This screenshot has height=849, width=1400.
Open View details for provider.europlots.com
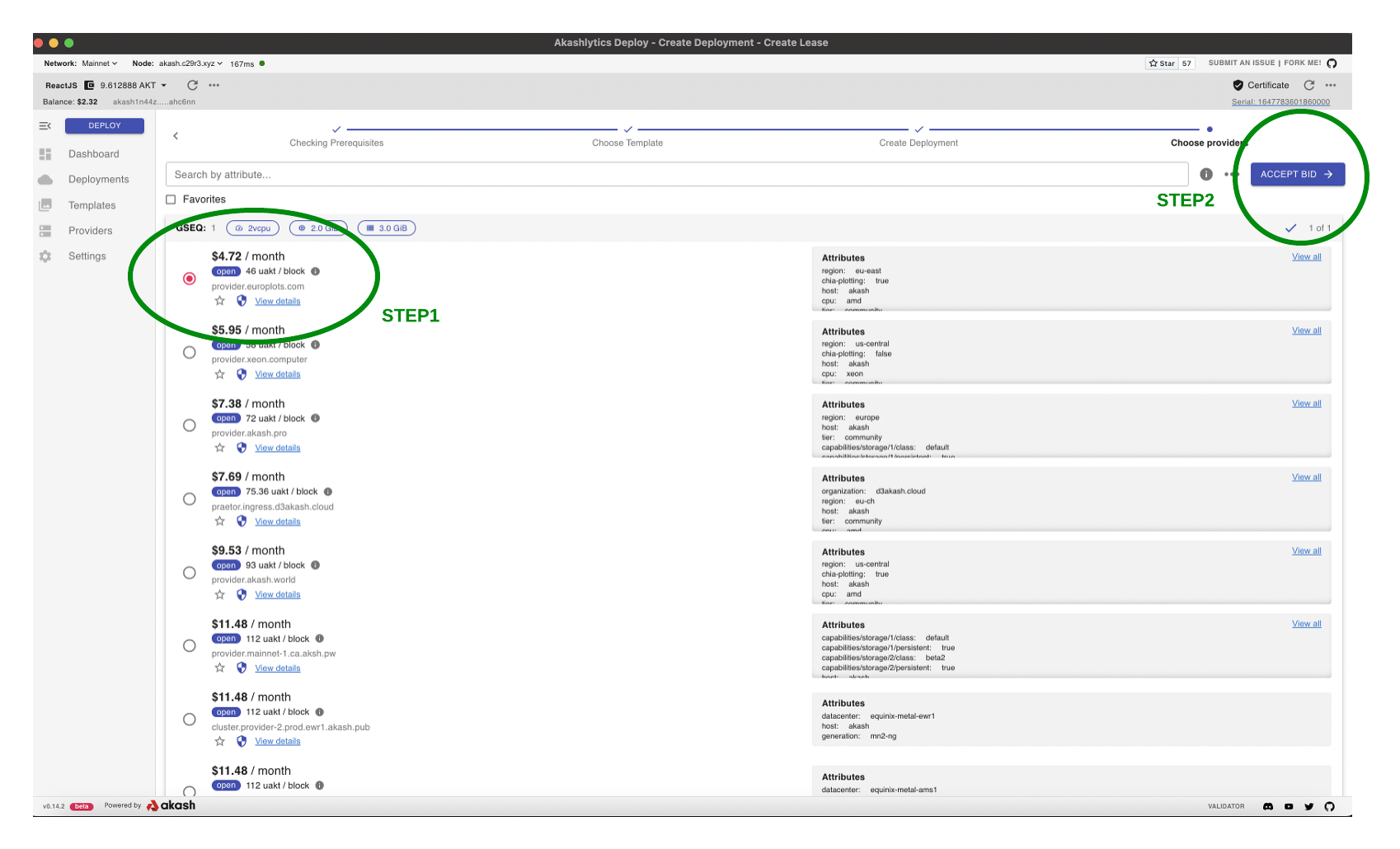[x=278, y=302]
